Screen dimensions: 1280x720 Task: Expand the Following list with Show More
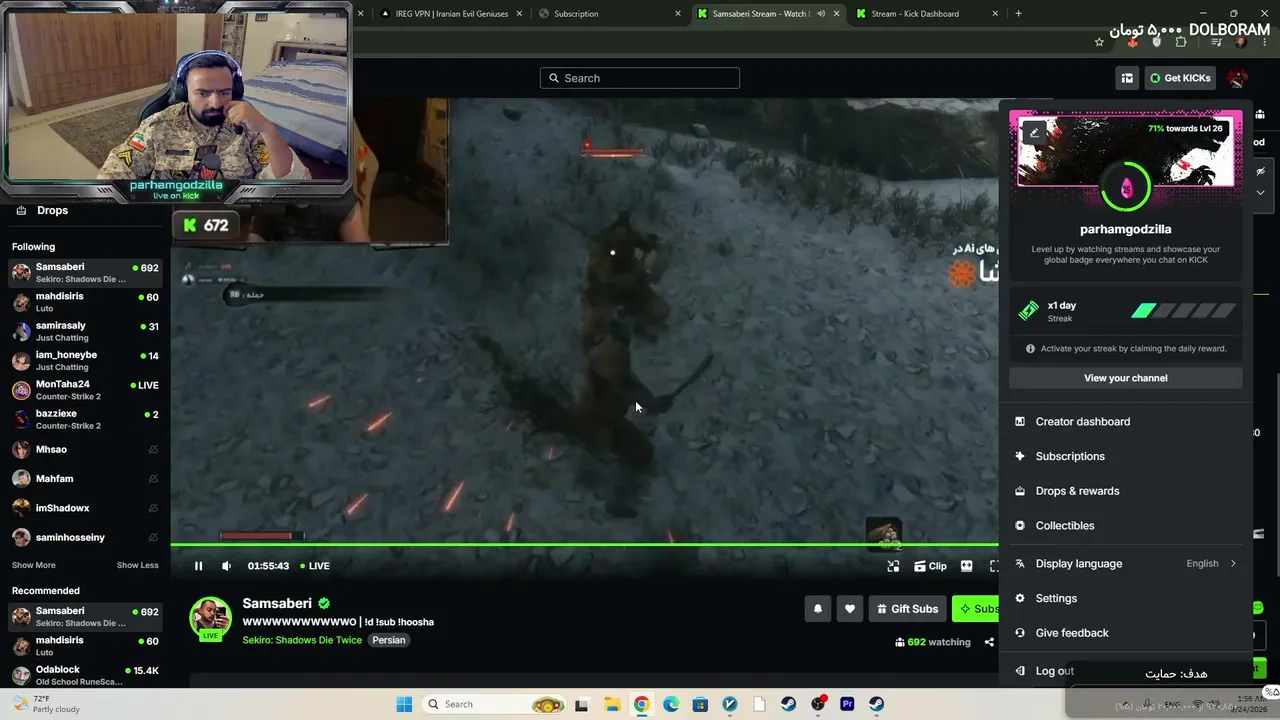pyautogui.click(x=34, y=565)
